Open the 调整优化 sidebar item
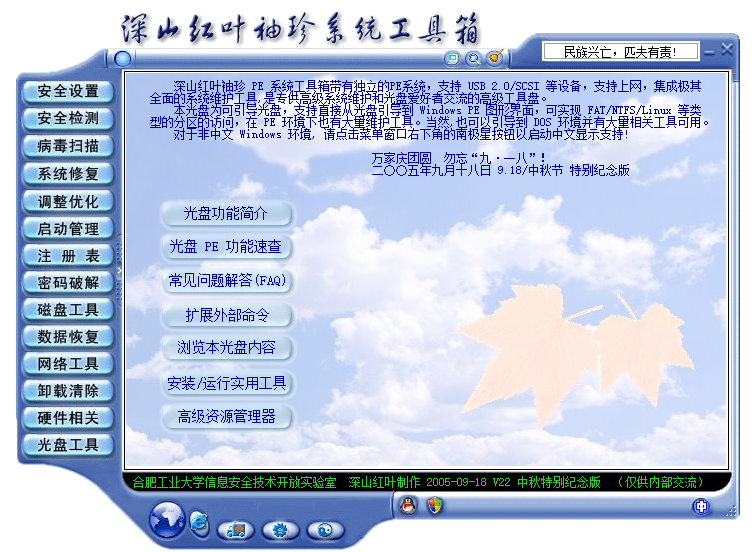The image size is (752, 552). click(x=68, y=201)
